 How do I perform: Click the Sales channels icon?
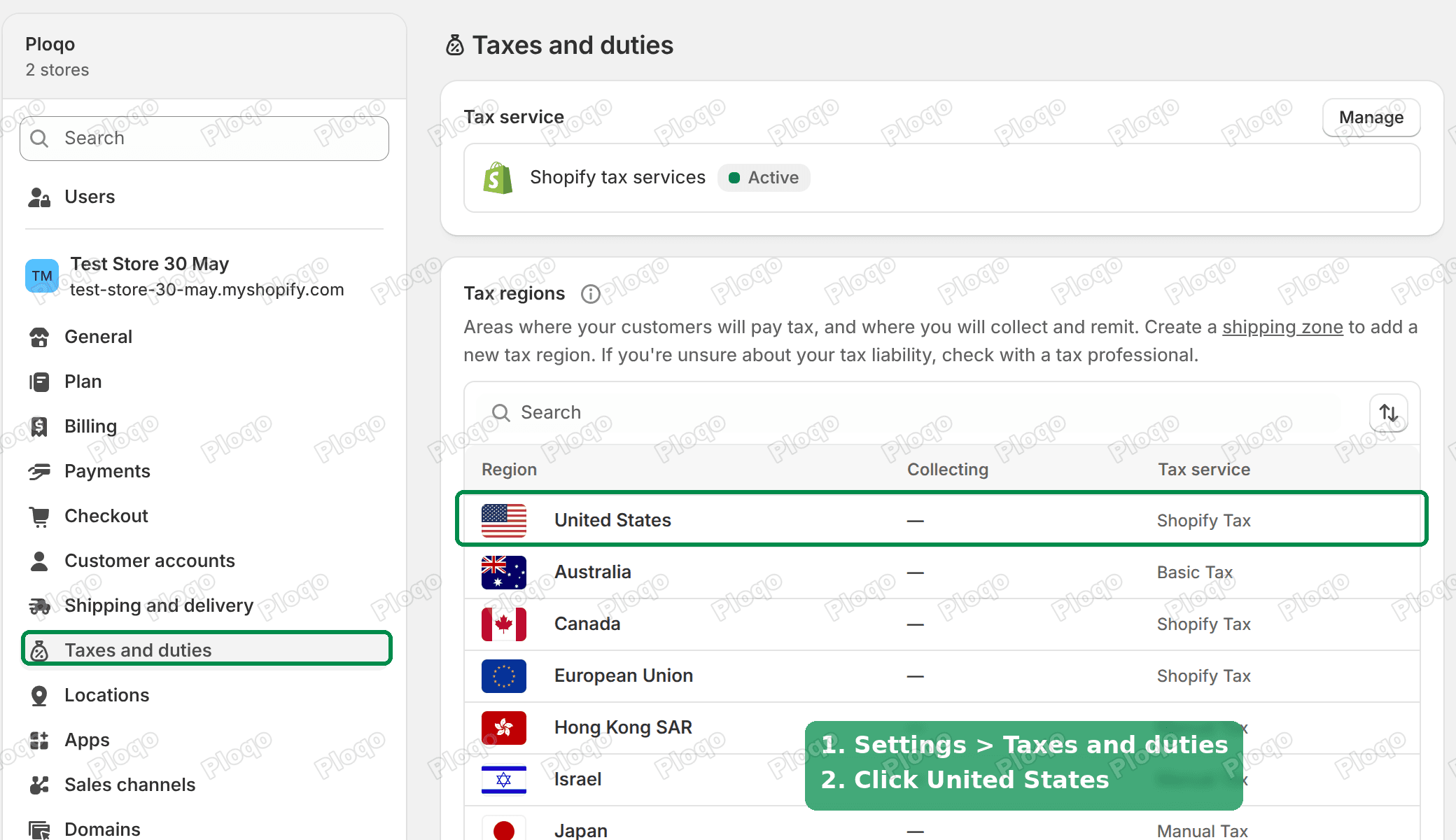click(39, 785)
